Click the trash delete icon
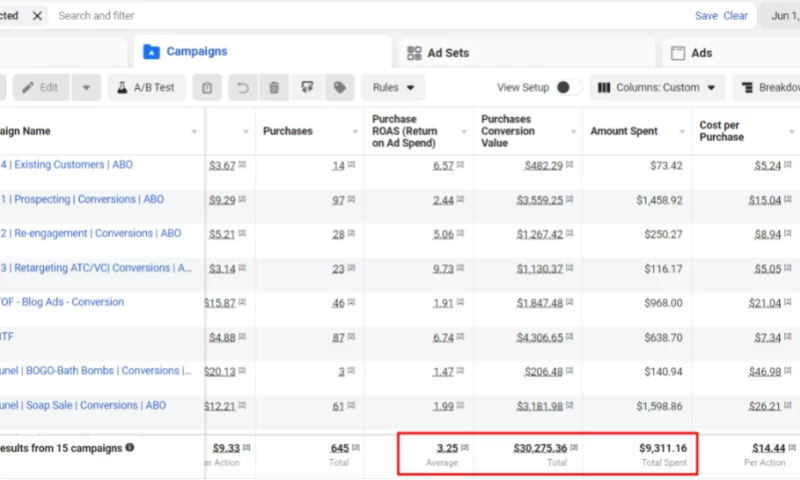This screenshot has height=480, width=800. coord(273,88)
